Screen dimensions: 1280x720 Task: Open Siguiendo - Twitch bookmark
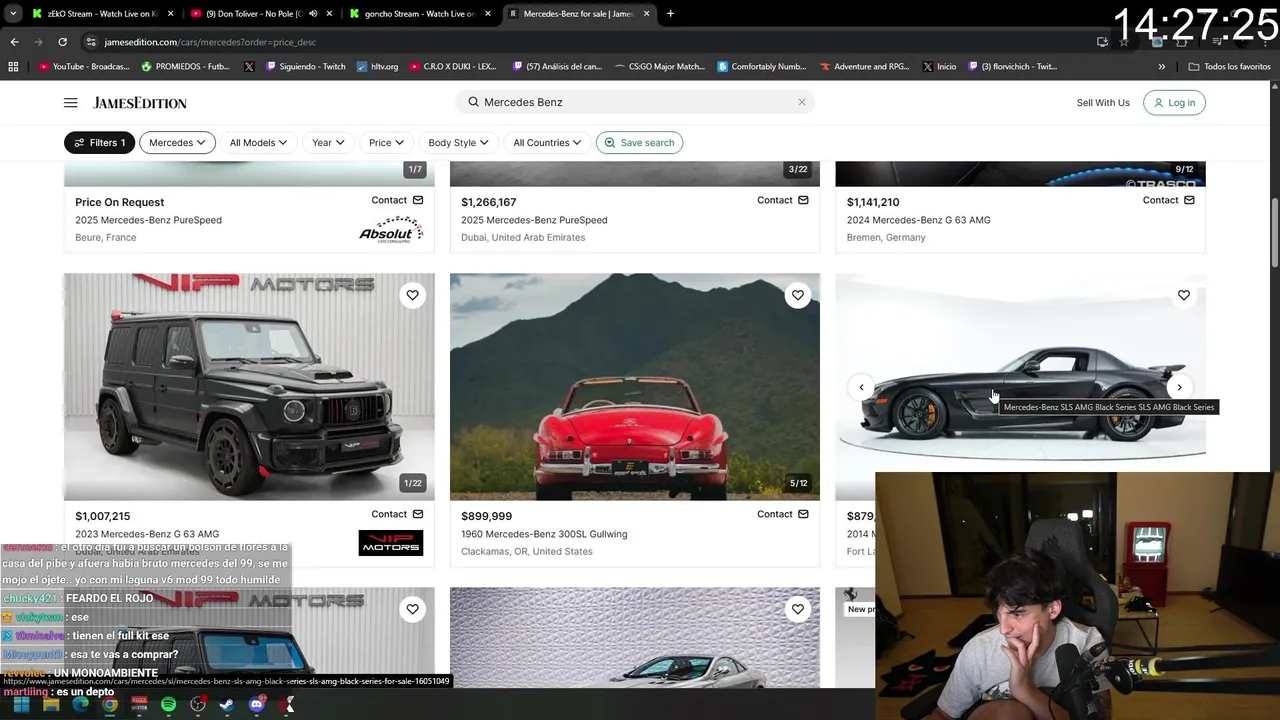[x=306, y=67]
